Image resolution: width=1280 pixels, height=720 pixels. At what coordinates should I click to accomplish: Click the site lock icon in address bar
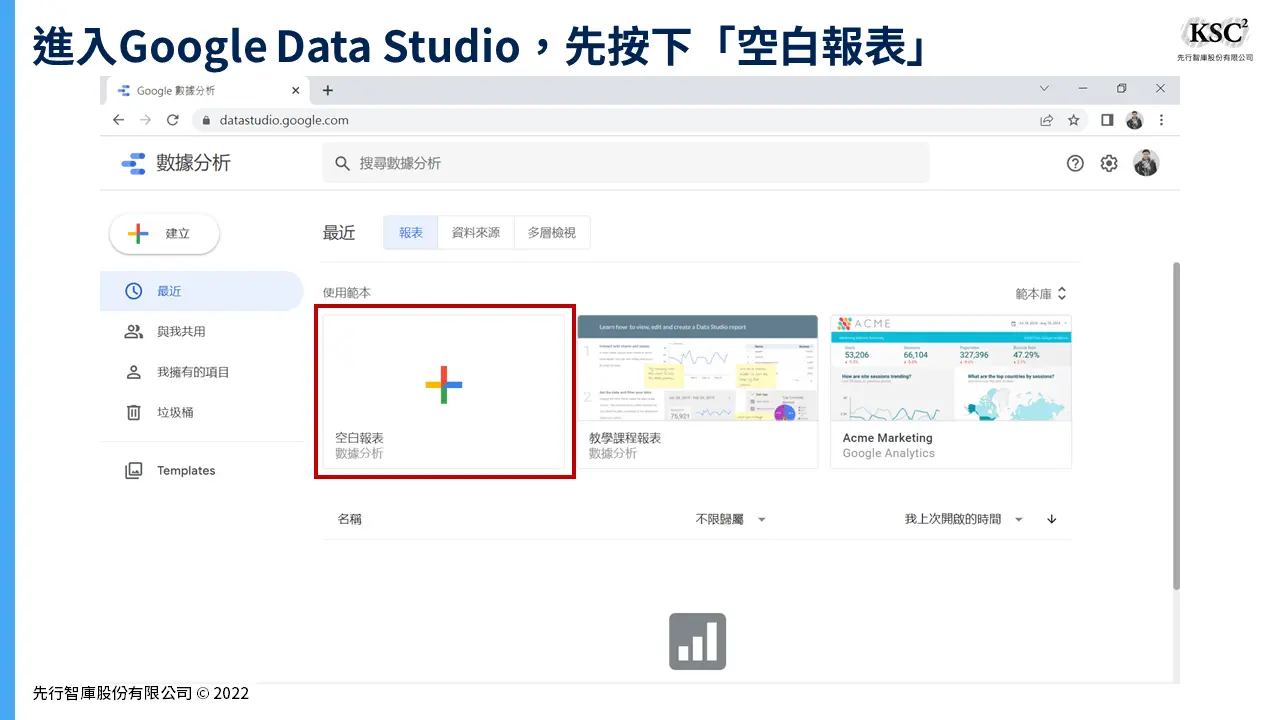[x=207, y=120]
